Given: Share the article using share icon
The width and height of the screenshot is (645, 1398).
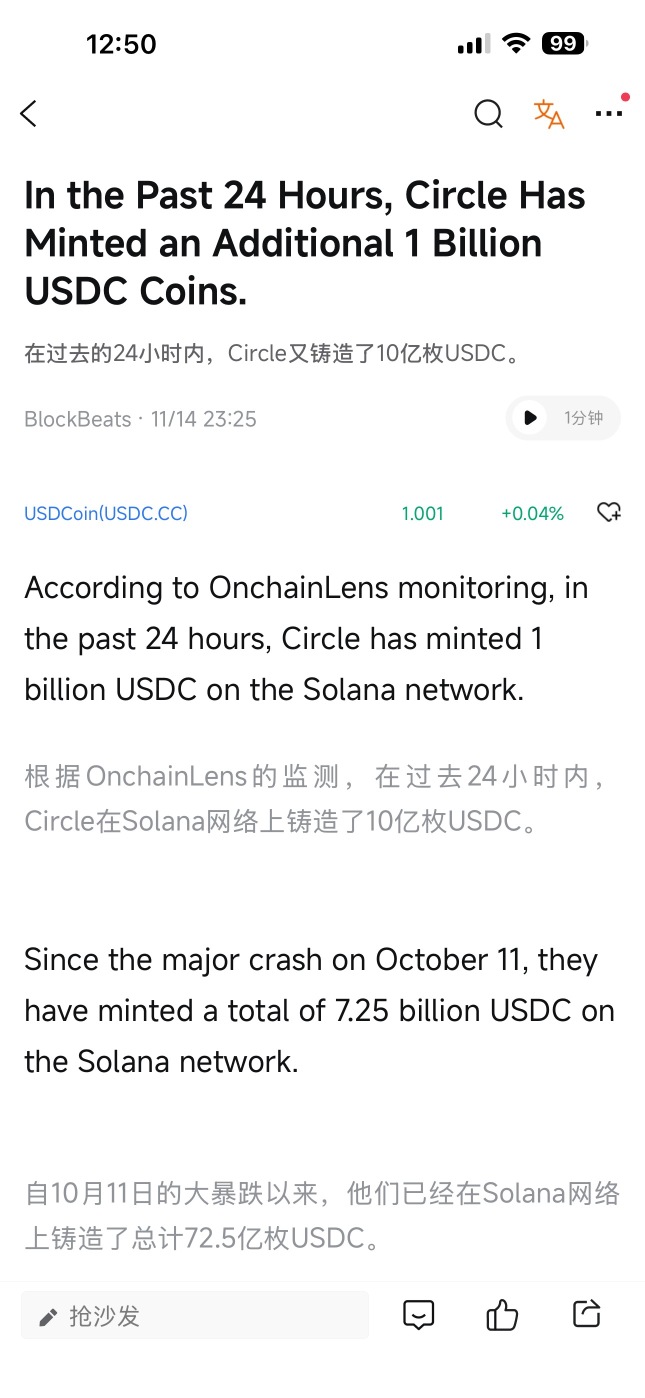Looking at the screenshot, I should 586,1314.
